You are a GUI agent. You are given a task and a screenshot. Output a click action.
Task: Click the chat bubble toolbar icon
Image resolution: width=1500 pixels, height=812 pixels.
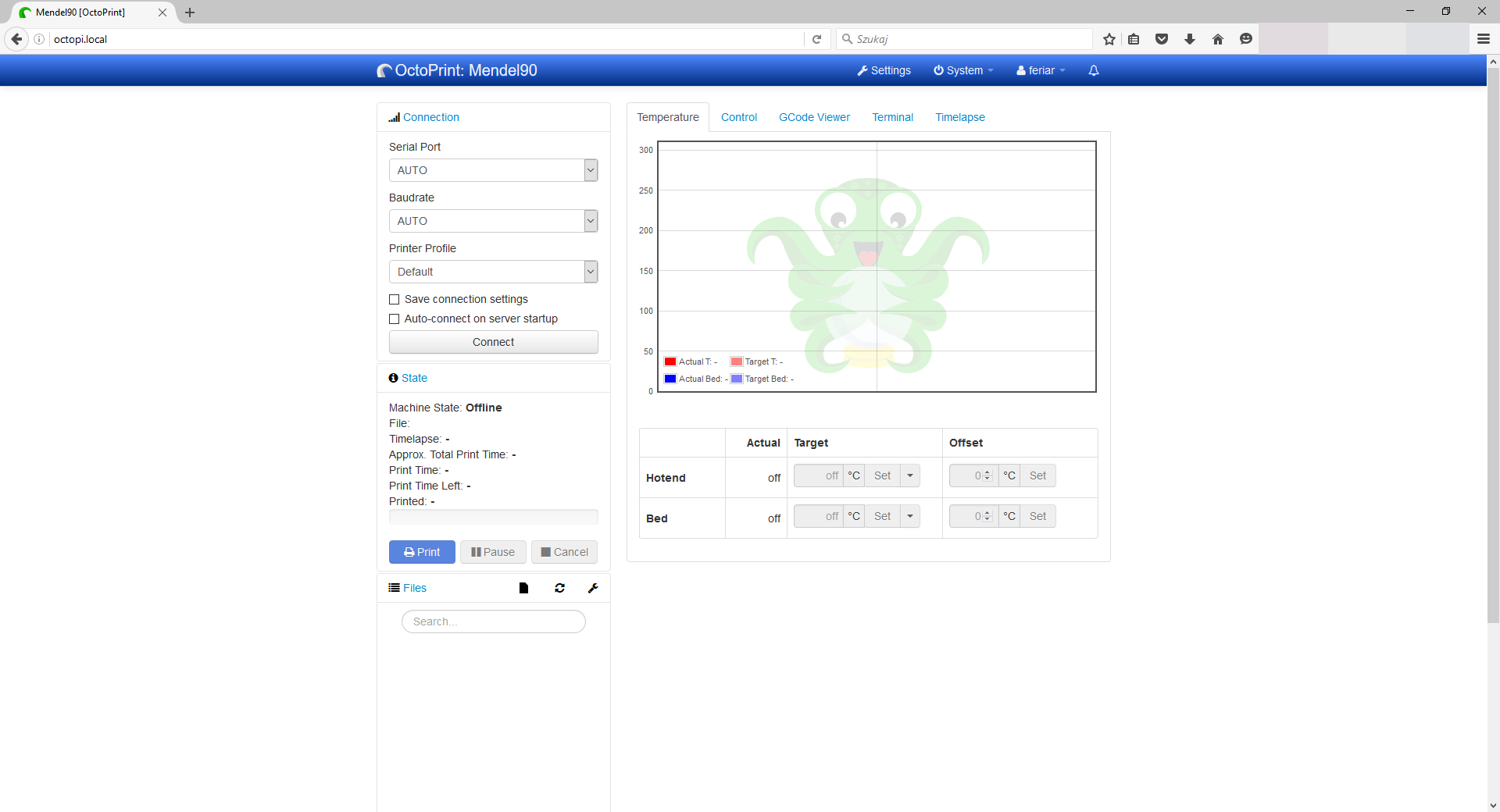click(x=1246, y=39)
